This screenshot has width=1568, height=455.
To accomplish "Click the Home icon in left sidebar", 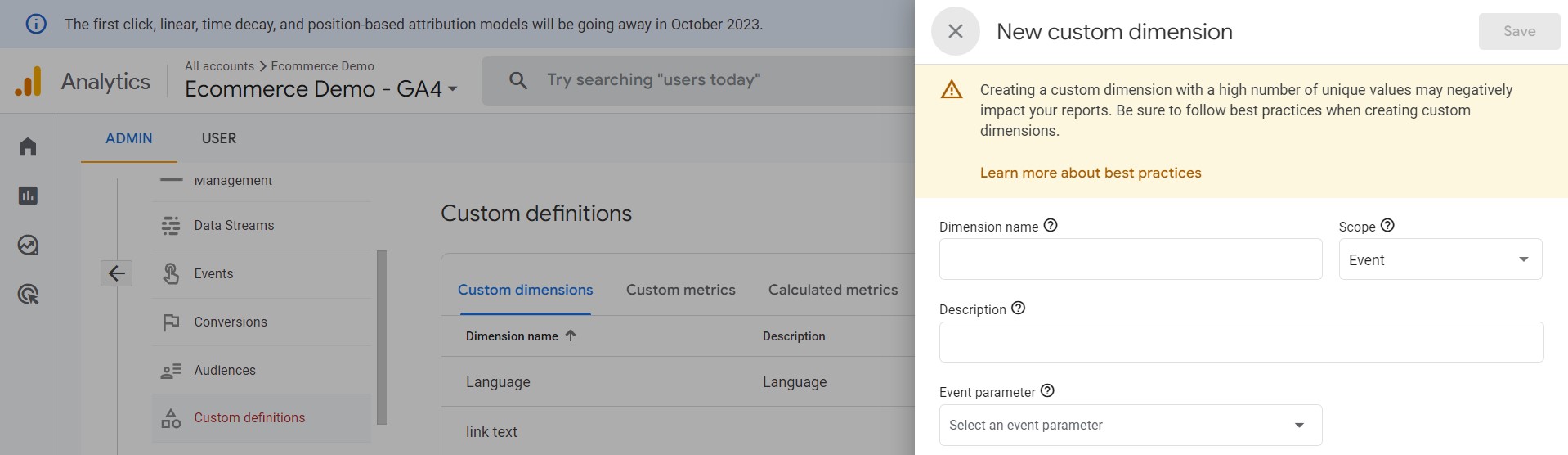I will coord(28,146).
